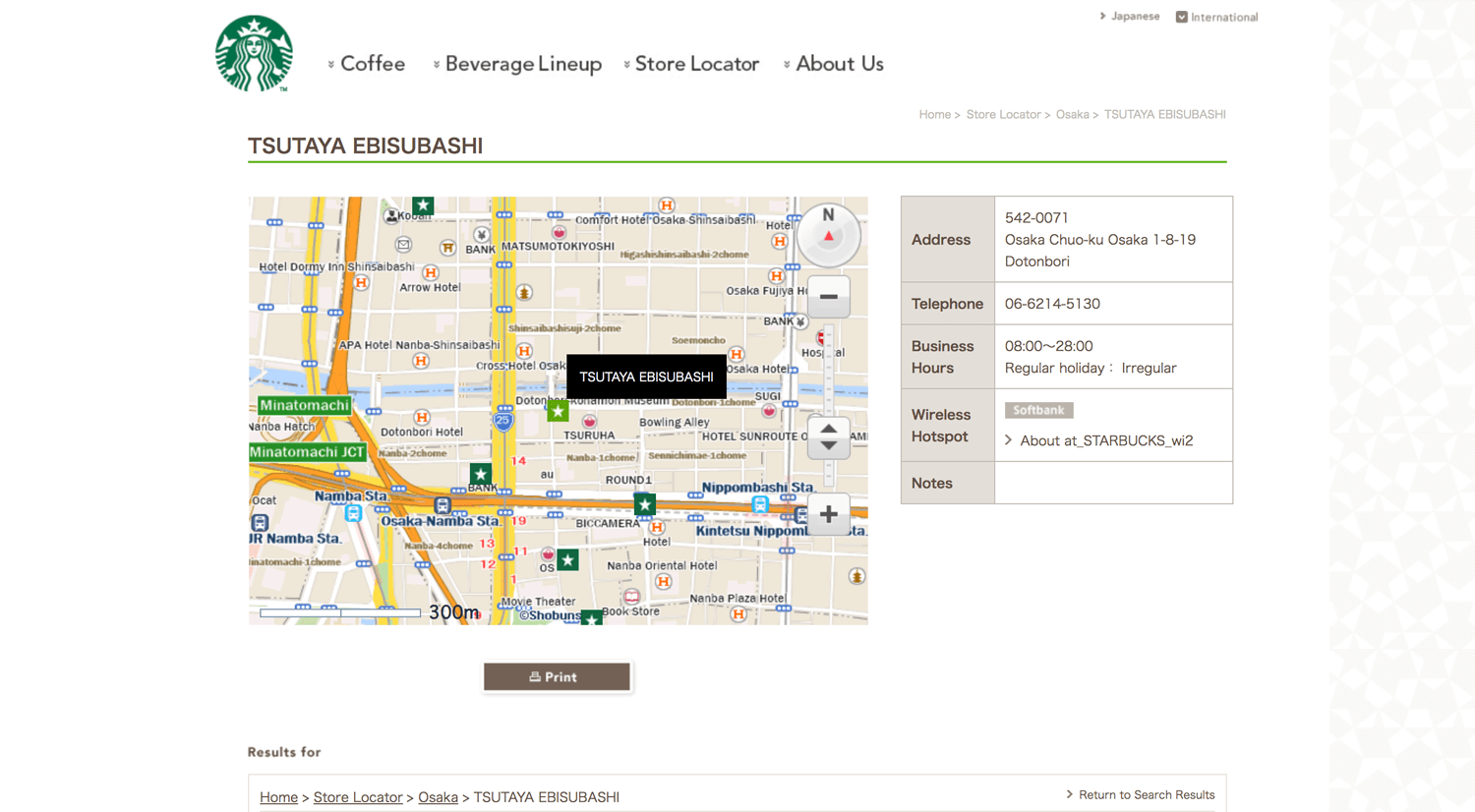Zoom in the map with plus button
Image resolution: width=1475 pixels, height=812 pixels.
click(x=828, y=514)
